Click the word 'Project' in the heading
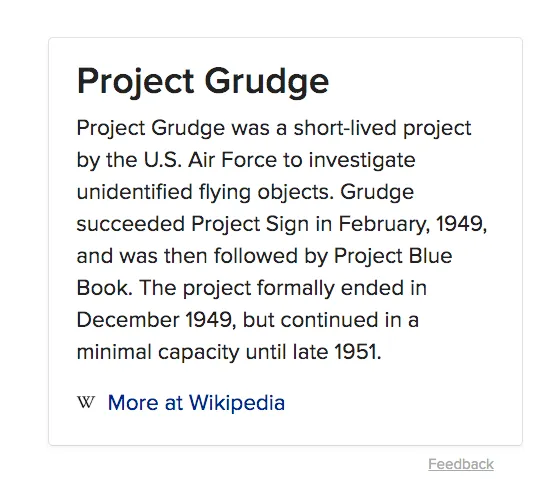Image resolution: width=544 pixels, height=479 pixels. 135,82
